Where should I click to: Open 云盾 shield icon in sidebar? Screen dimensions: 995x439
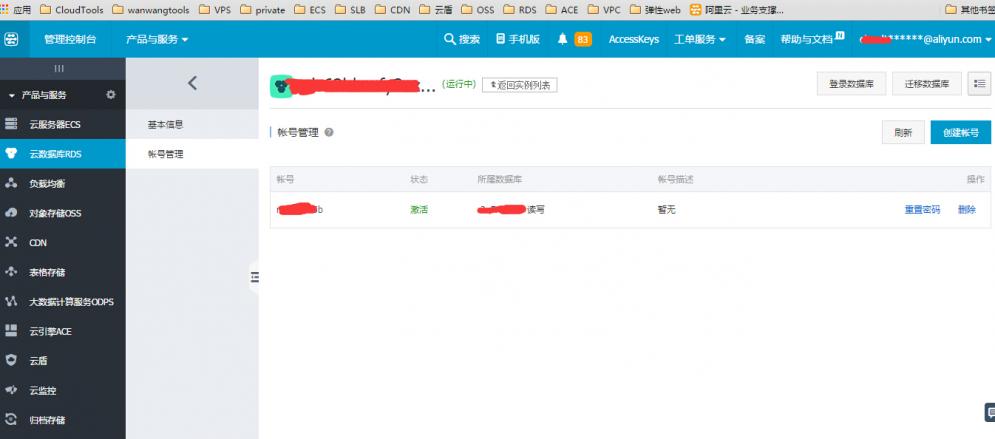12,360
